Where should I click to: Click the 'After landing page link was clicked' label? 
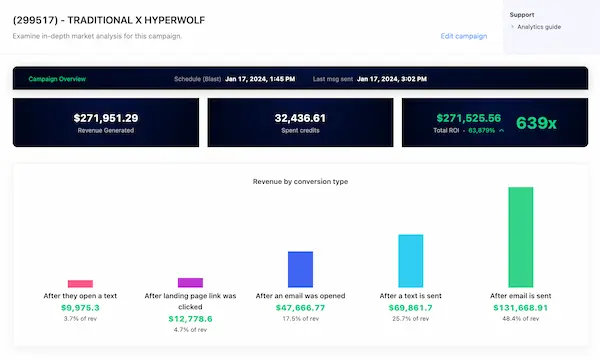click(x=190, y=301)
